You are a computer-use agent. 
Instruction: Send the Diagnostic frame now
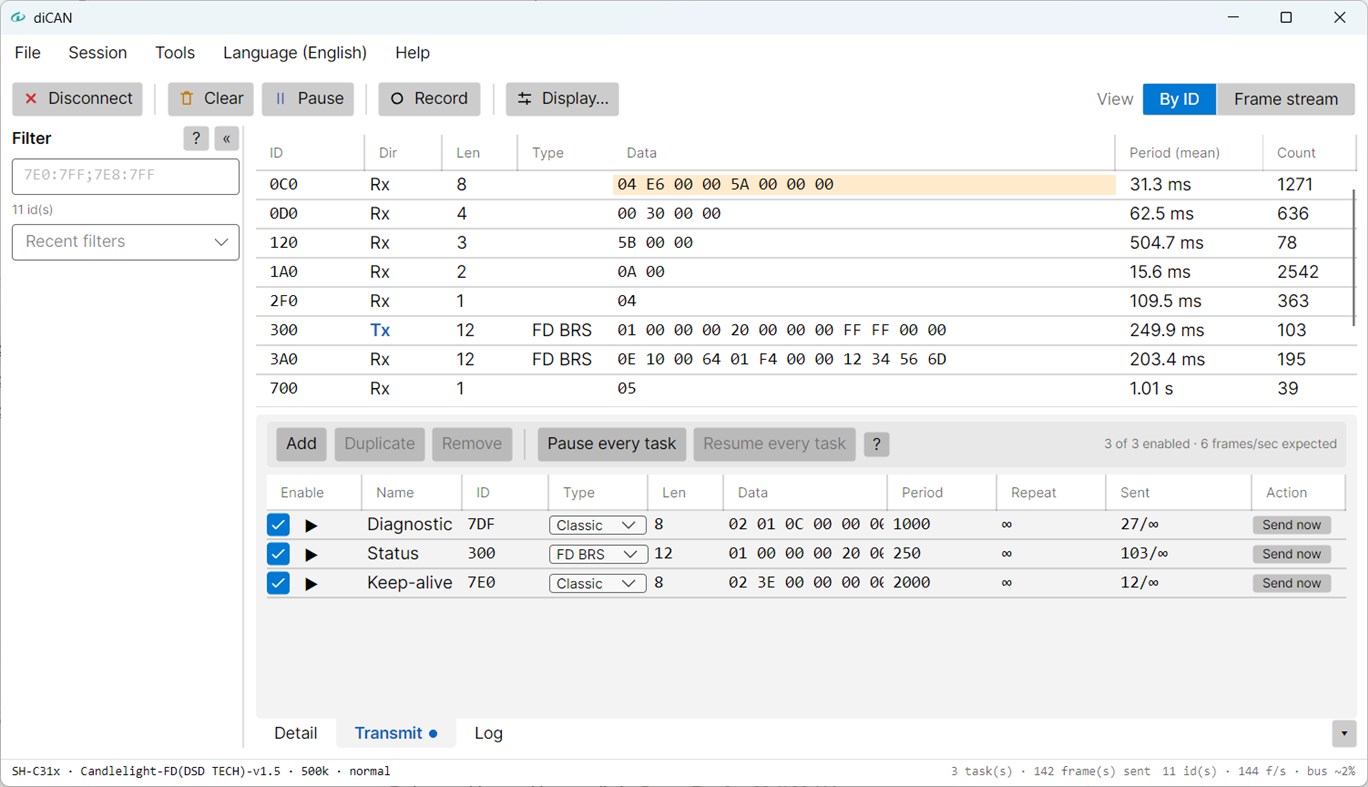(x=1291, y=525)
